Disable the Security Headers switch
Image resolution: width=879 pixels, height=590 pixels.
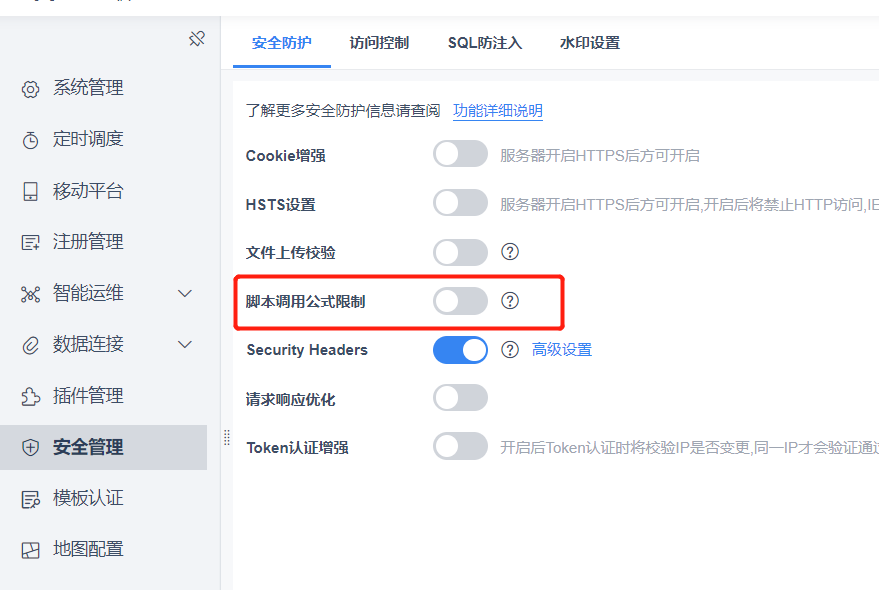[460, 350]
